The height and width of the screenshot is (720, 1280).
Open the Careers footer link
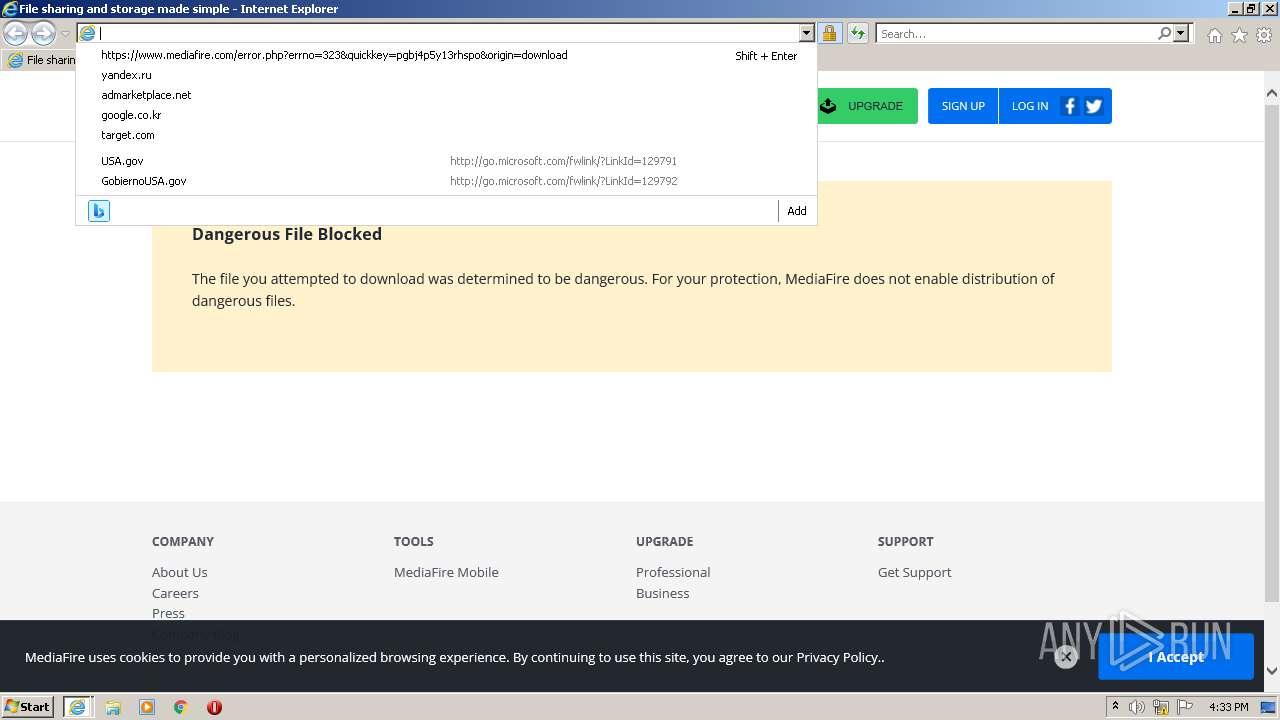[x=175, y=593]
